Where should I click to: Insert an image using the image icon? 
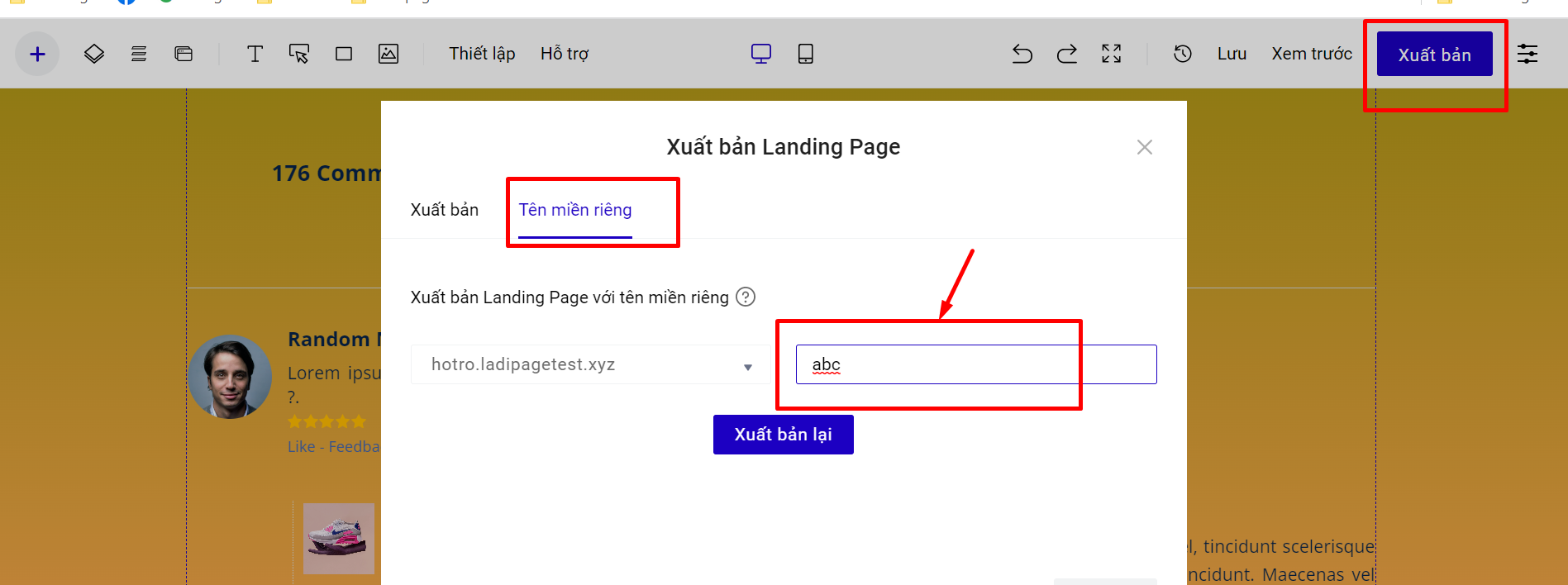(x=388, y=55)
